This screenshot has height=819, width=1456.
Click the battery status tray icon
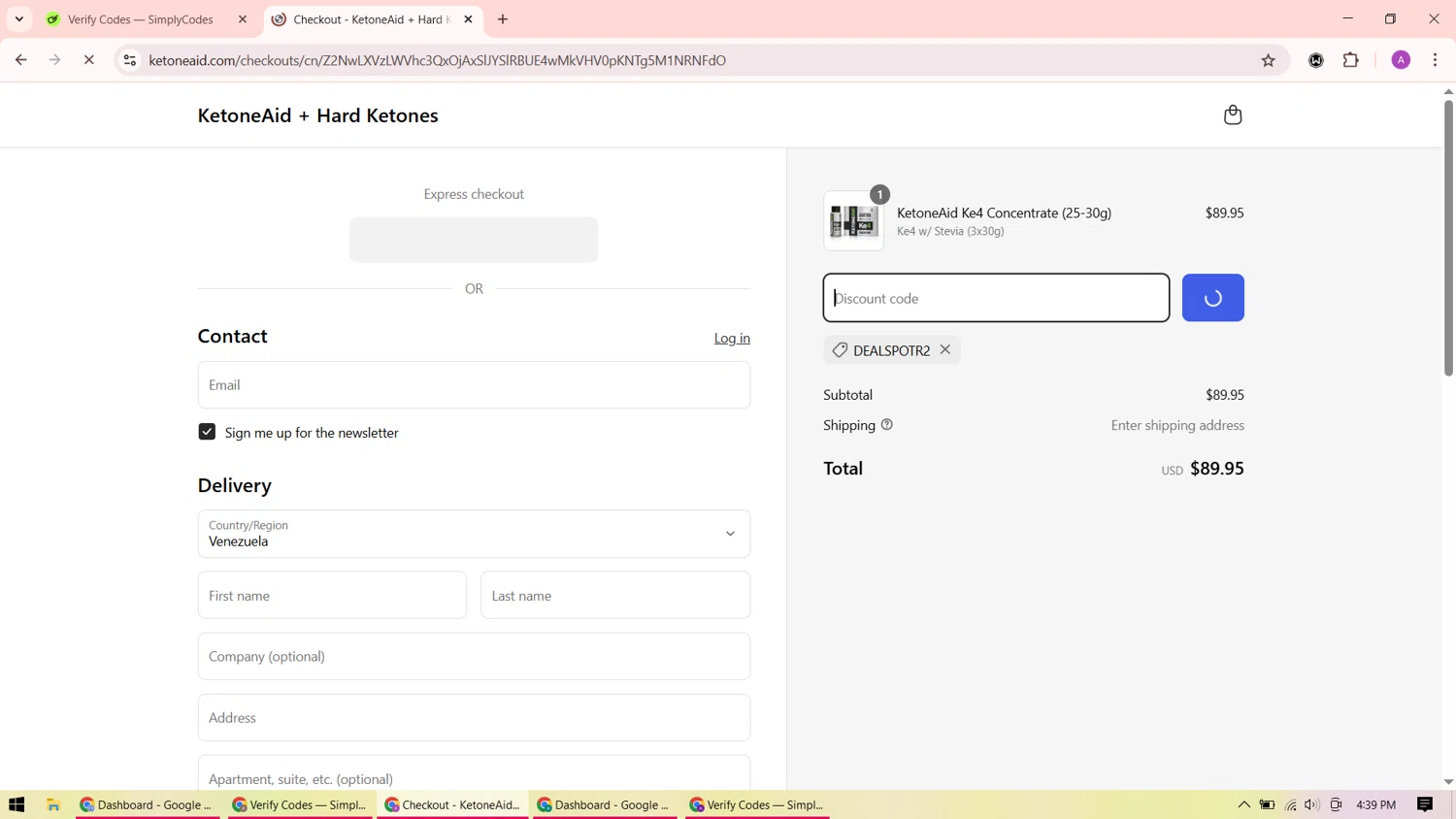[x=1267, y=804]
